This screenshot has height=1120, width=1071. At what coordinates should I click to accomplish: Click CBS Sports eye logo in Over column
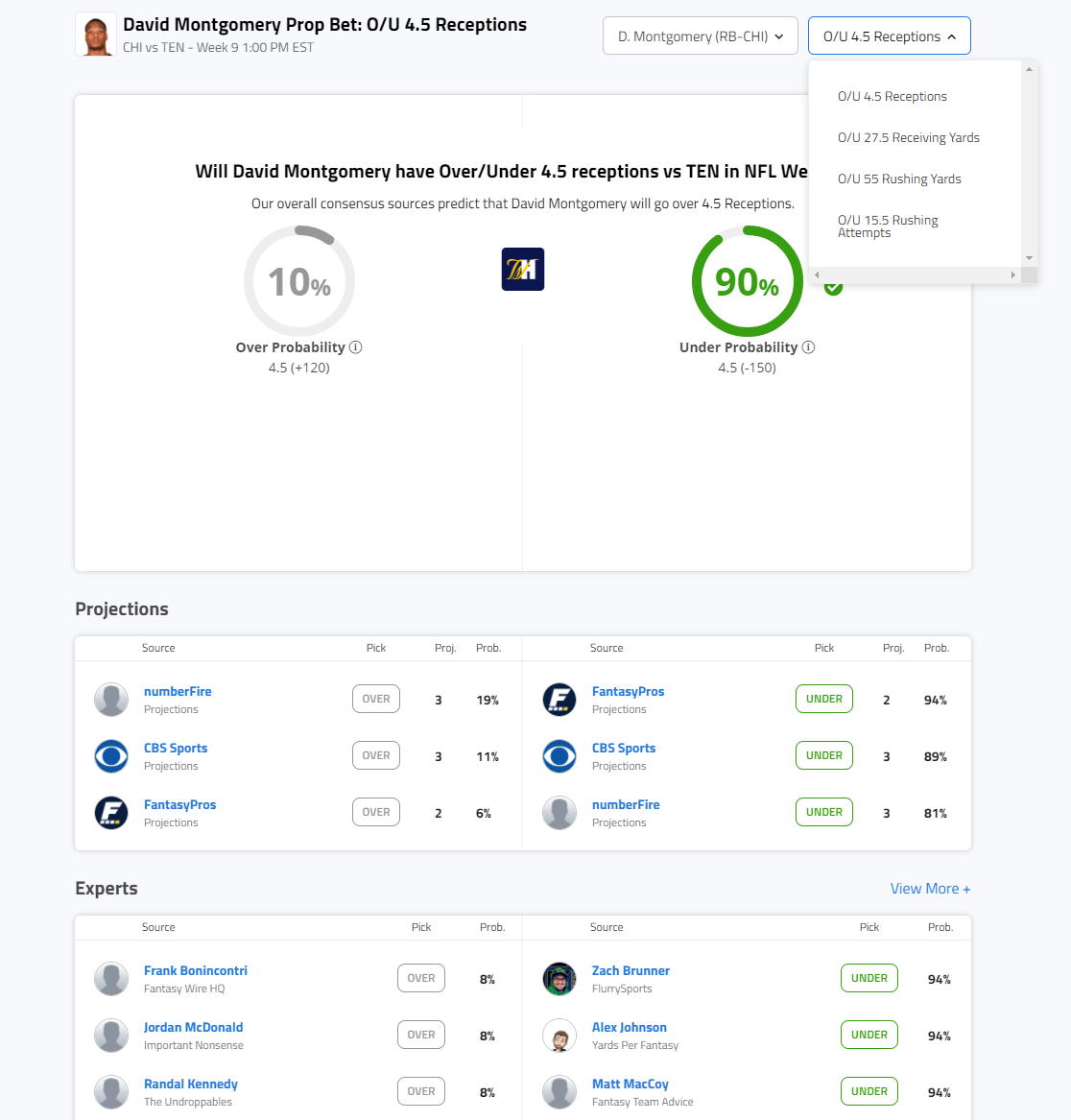[x=111, y=755]
